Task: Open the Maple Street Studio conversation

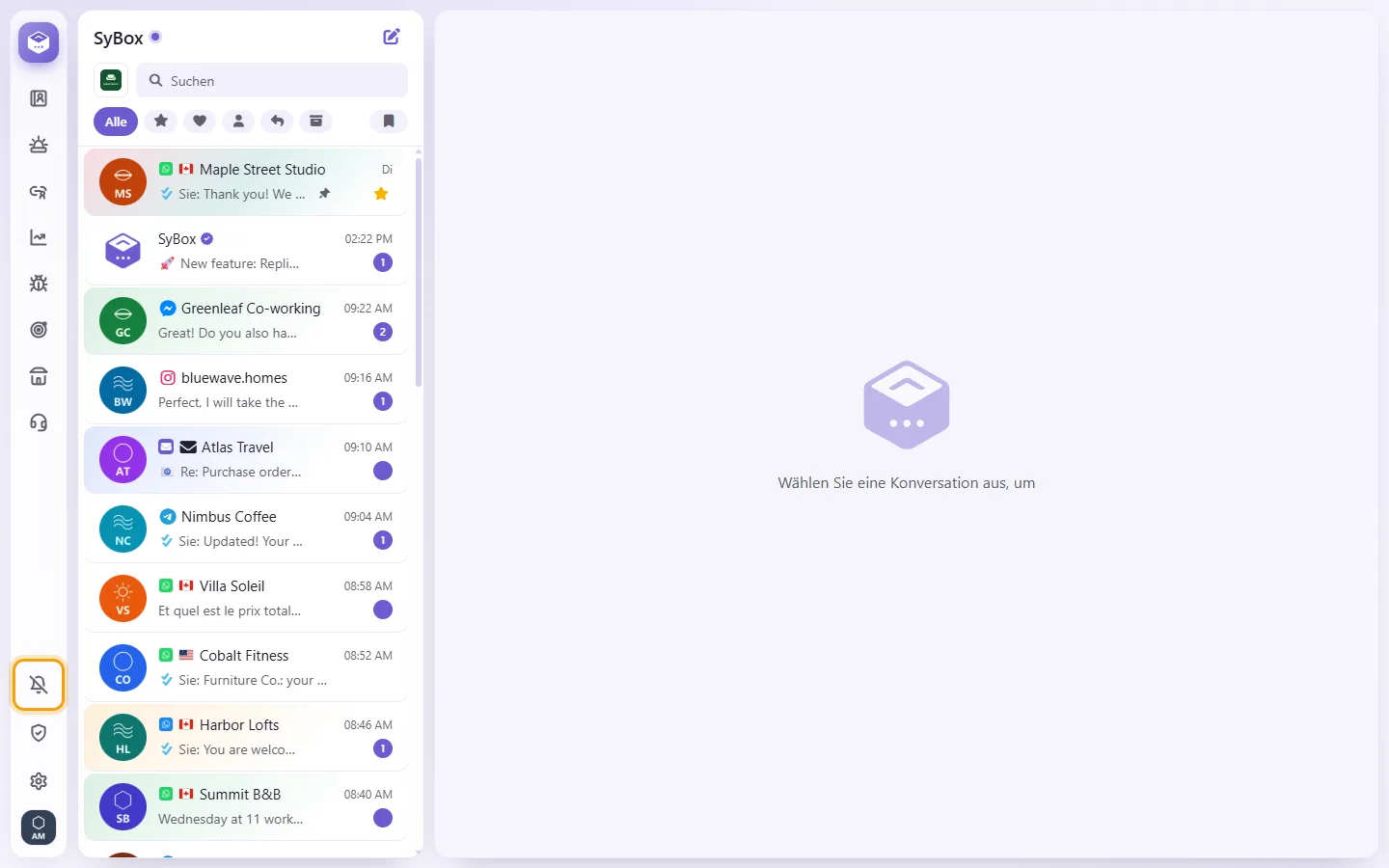Action: pos(246,181)
